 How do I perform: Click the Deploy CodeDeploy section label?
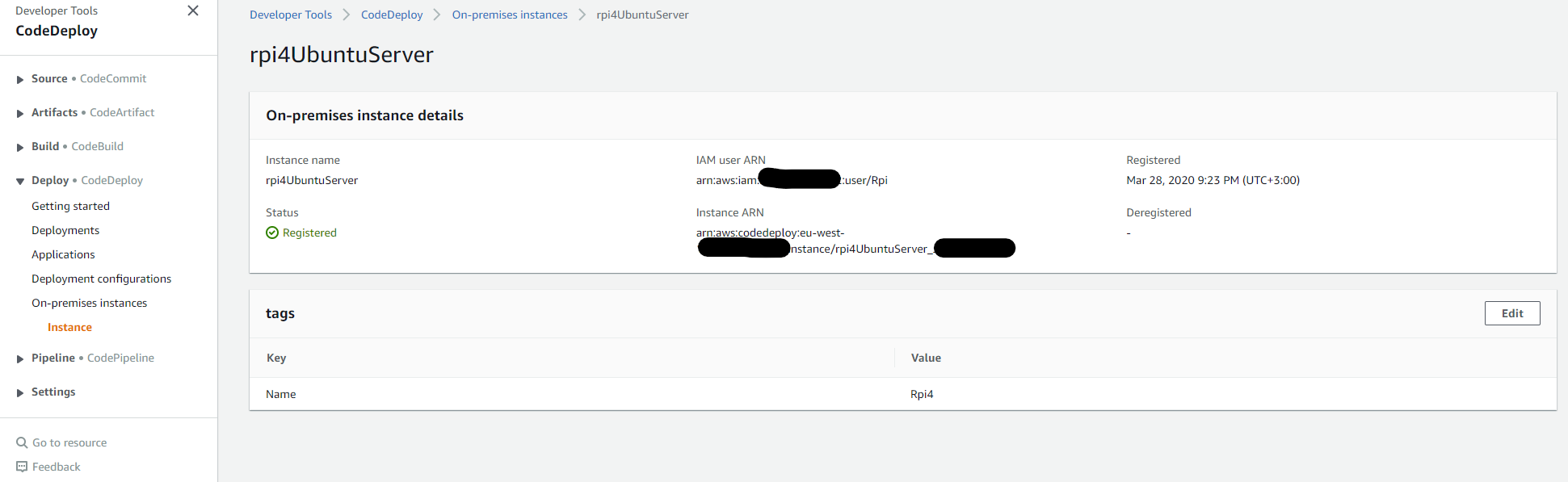[87, 180]
